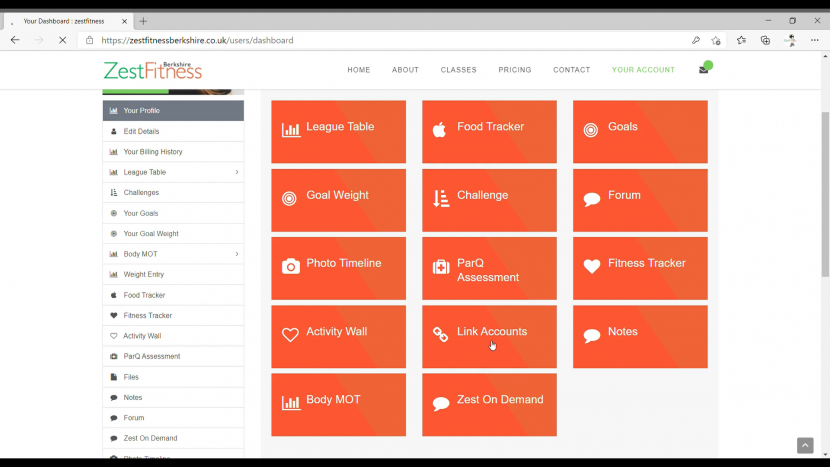Expand the Body MOT sidebar chevron
The width and height of the screenshot is (830, 467).
click(x=237, y=254)
